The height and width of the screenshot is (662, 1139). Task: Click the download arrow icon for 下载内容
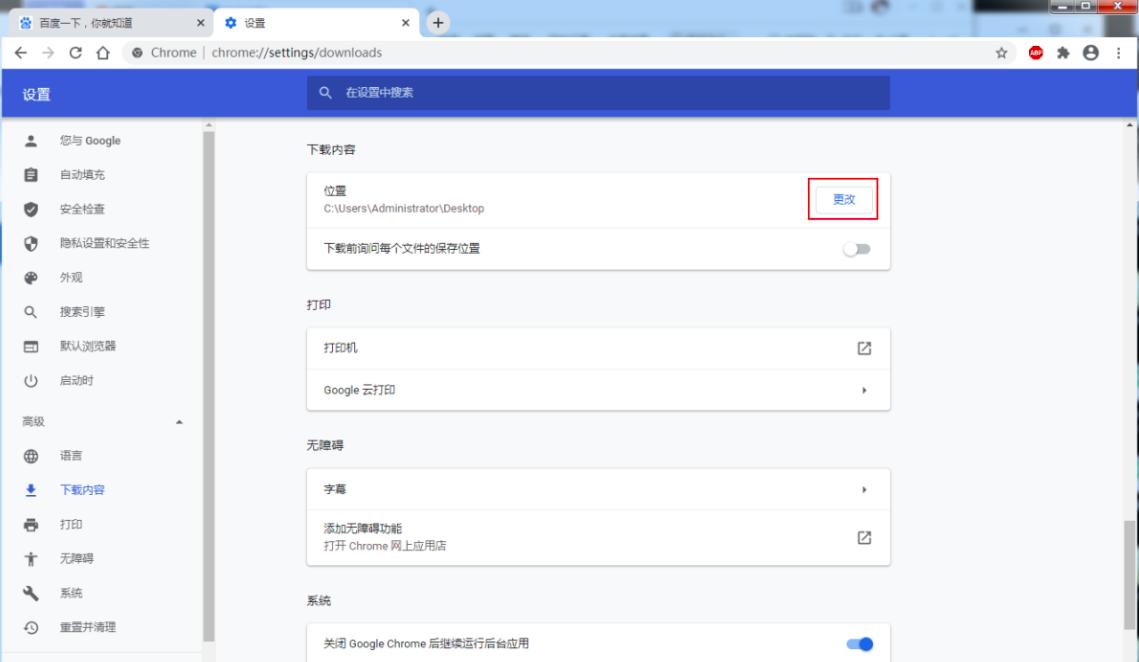coord(31,490)
